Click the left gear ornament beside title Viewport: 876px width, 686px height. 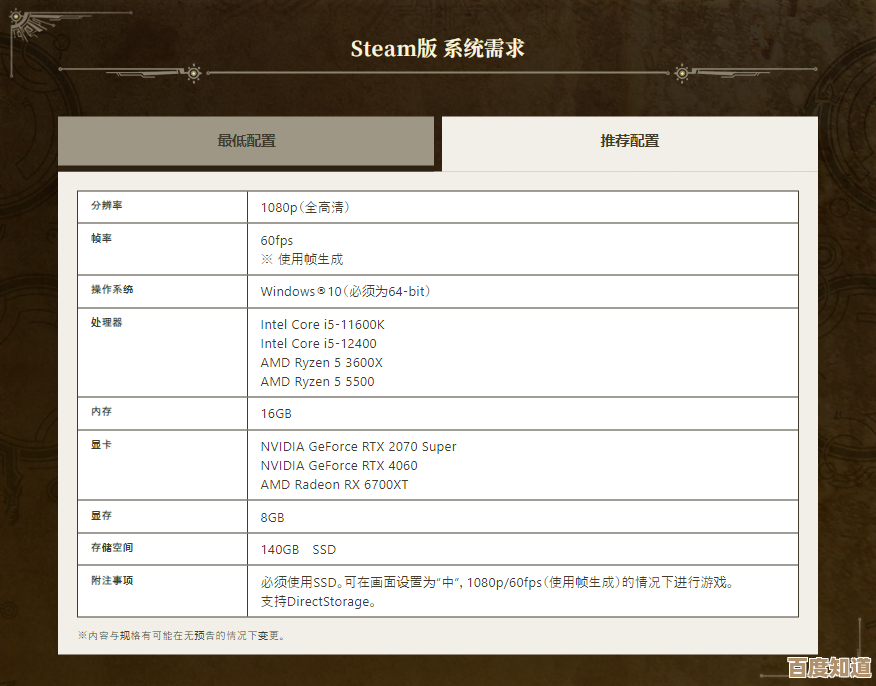click(x=194, y=72)
